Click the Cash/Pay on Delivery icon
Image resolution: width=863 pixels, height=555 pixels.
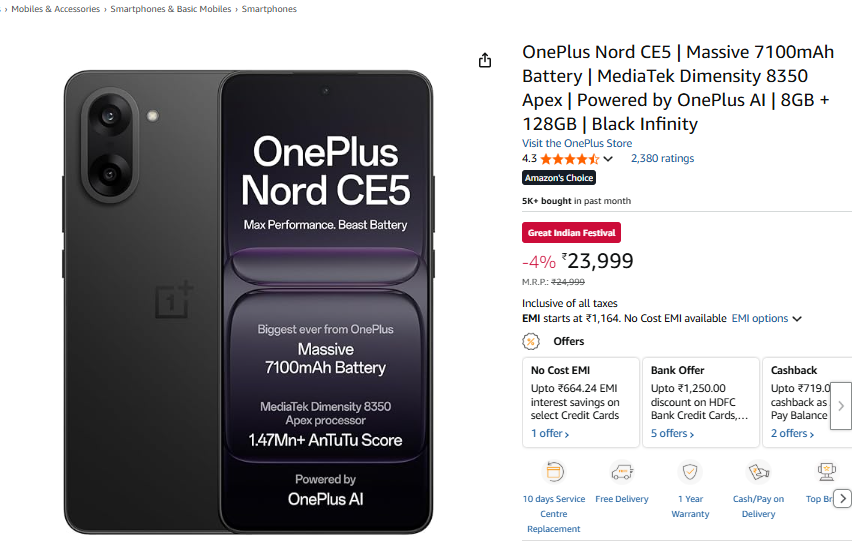click(758, 472)
